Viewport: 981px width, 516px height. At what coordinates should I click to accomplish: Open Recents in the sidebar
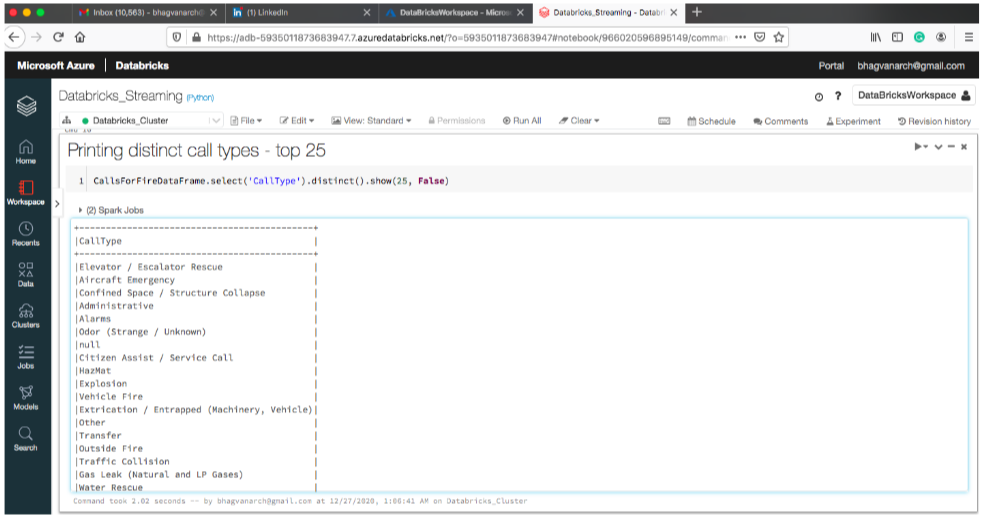(26, 234)
